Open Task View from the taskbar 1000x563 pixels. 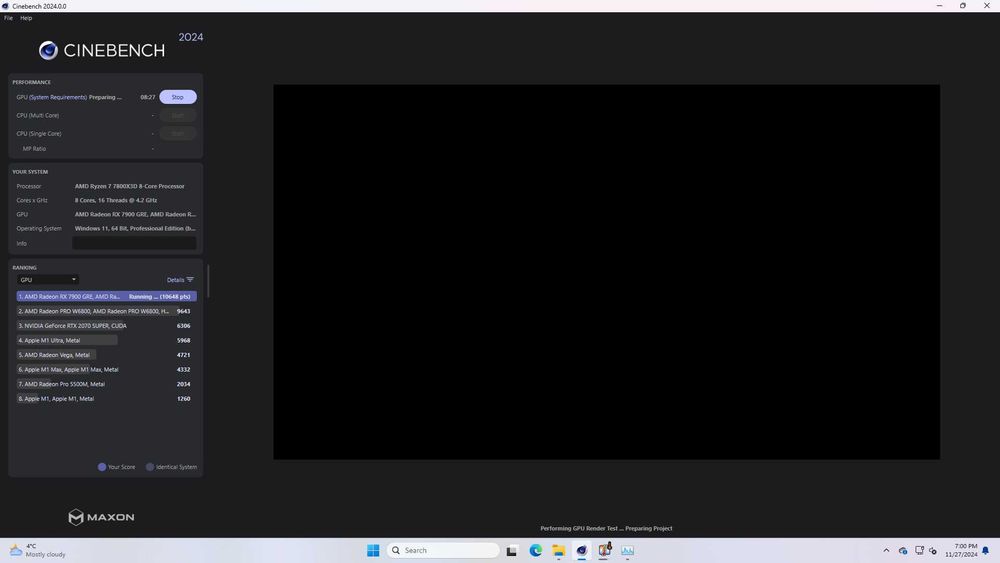click(x=511, y=551)
